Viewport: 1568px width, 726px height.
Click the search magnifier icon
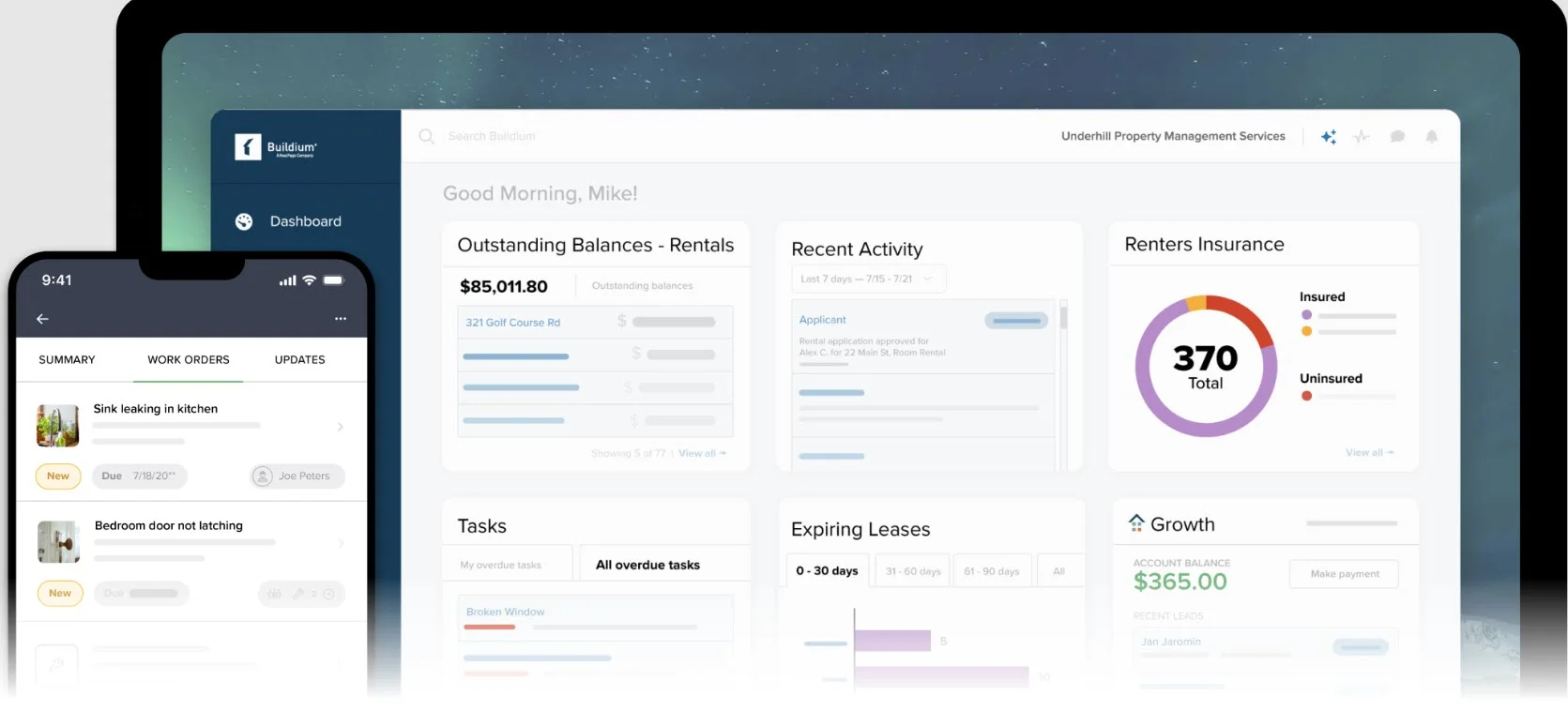coord(427,136)
